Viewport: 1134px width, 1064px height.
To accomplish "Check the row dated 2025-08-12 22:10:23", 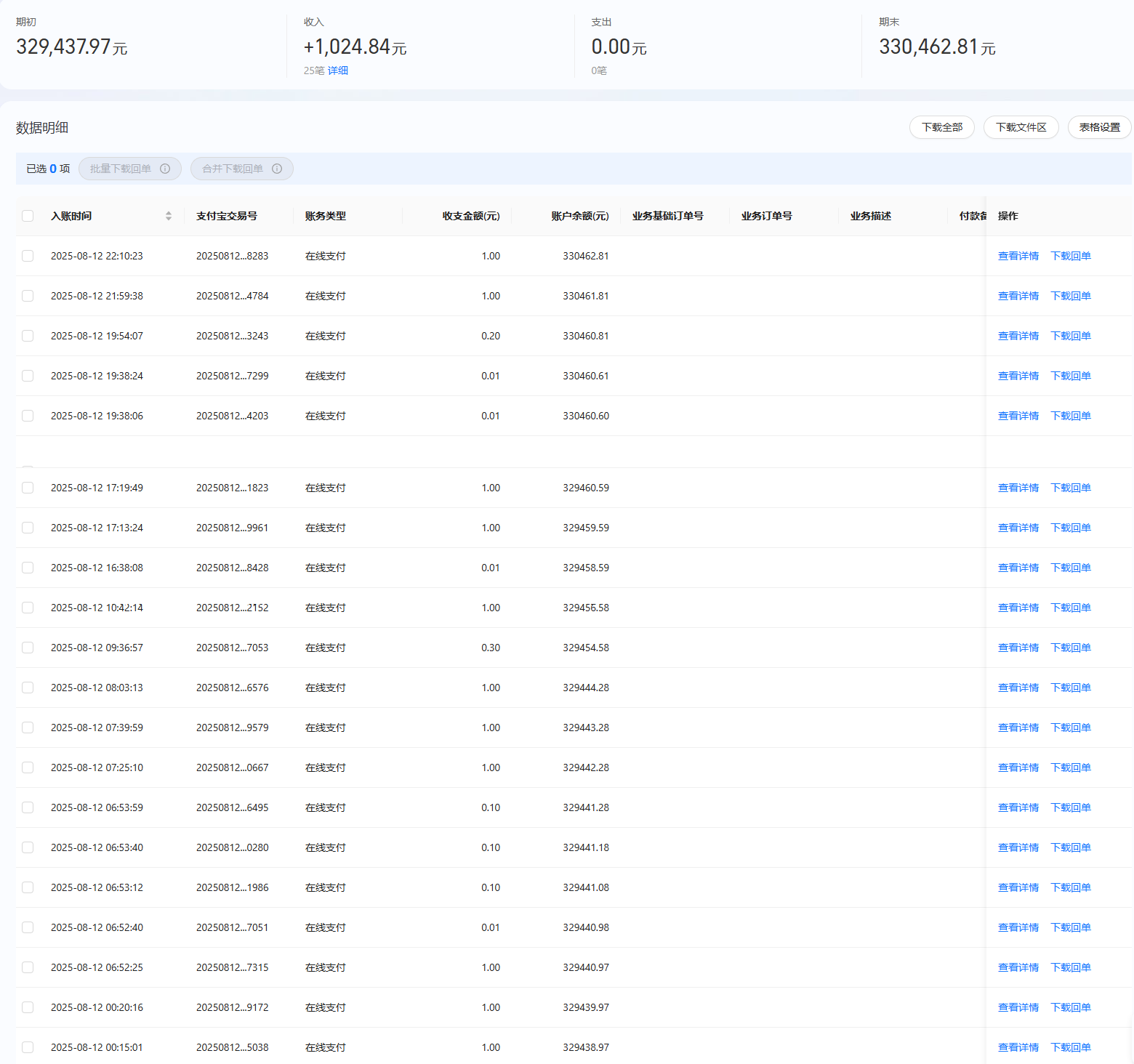I will (x=28, y=256).
